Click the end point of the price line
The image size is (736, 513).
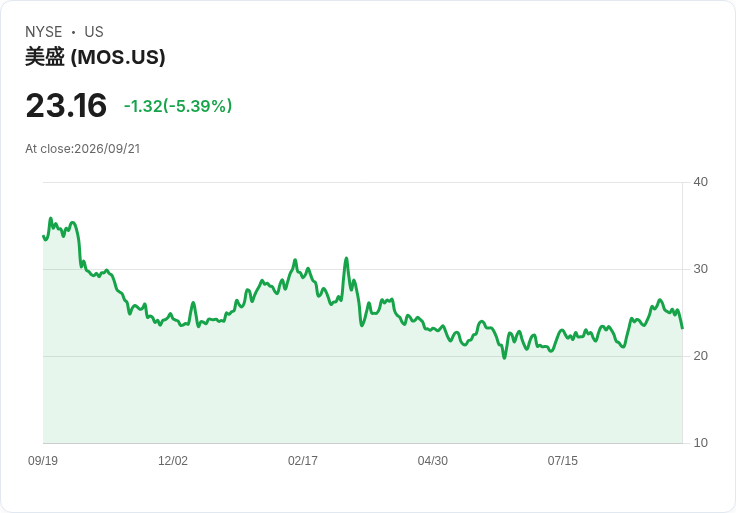pyautogui.click(x=682, y=328)
